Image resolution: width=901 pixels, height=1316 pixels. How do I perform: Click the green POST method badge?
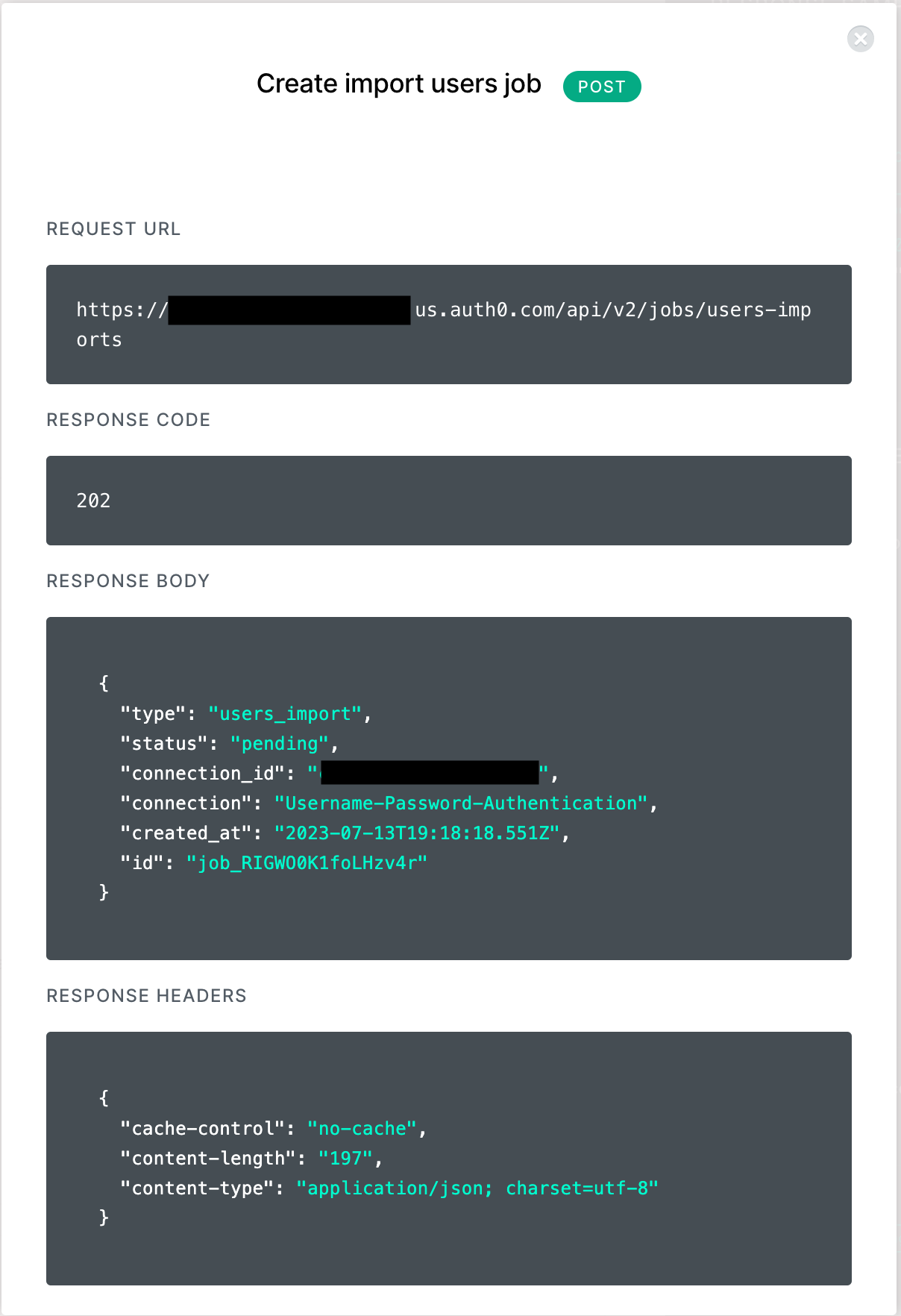[602, 87]
